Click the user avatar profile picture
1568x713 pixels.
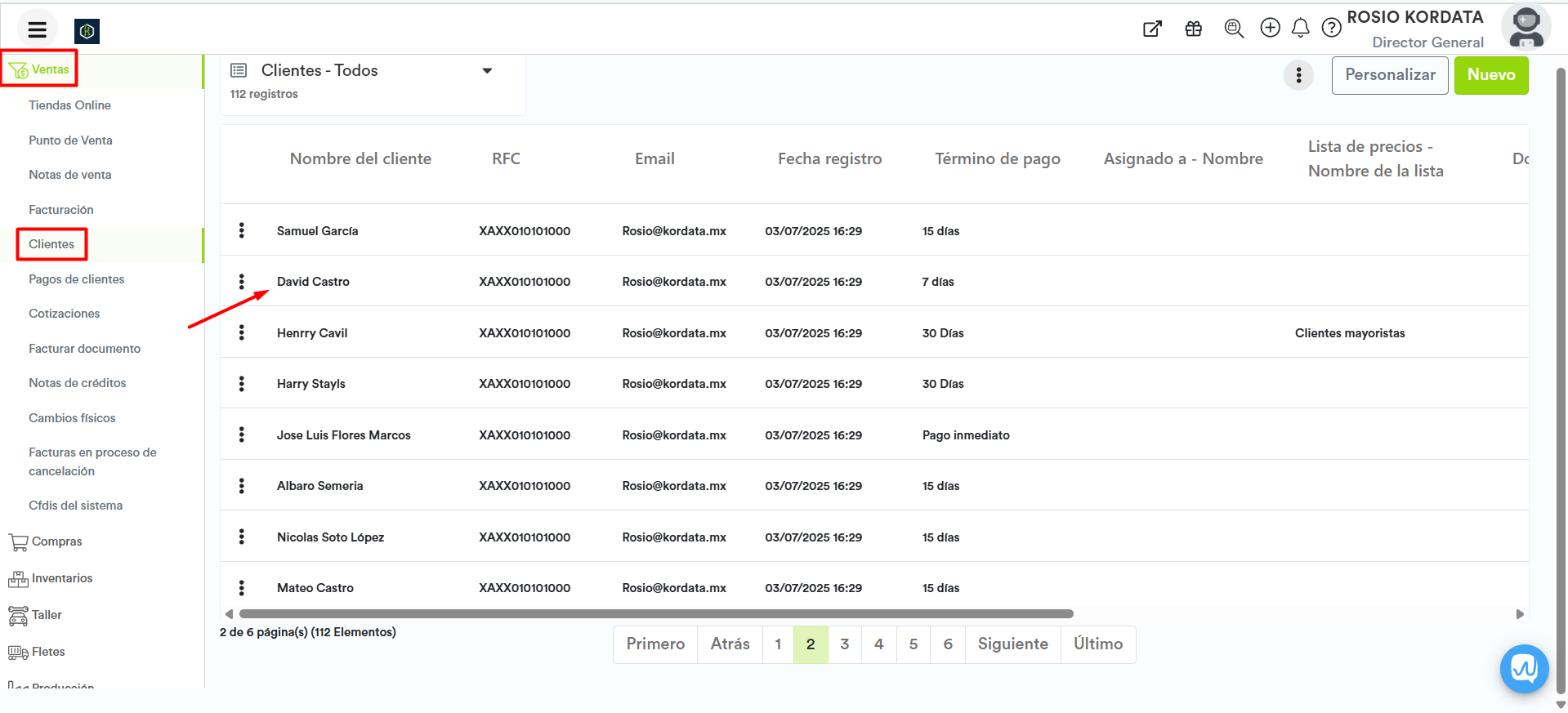click(1526, 27)
